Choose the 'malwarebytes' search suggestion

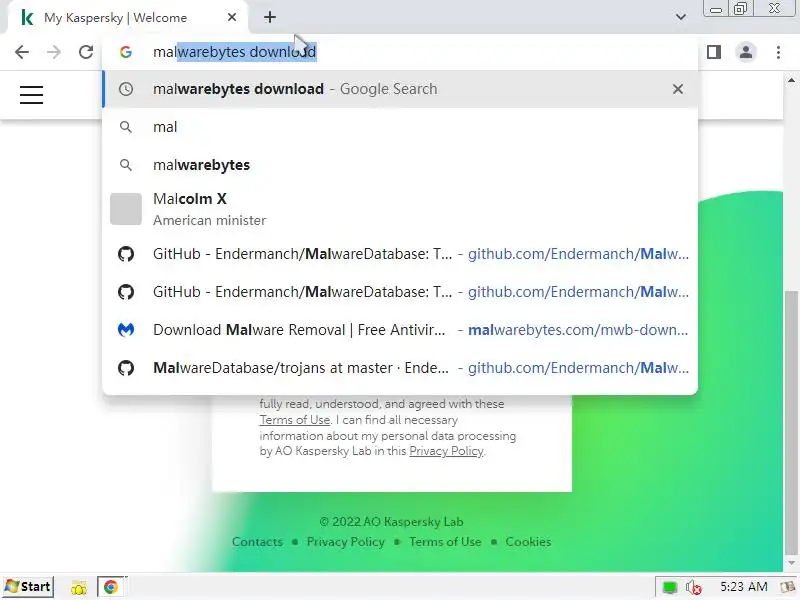tap(400, 165)
